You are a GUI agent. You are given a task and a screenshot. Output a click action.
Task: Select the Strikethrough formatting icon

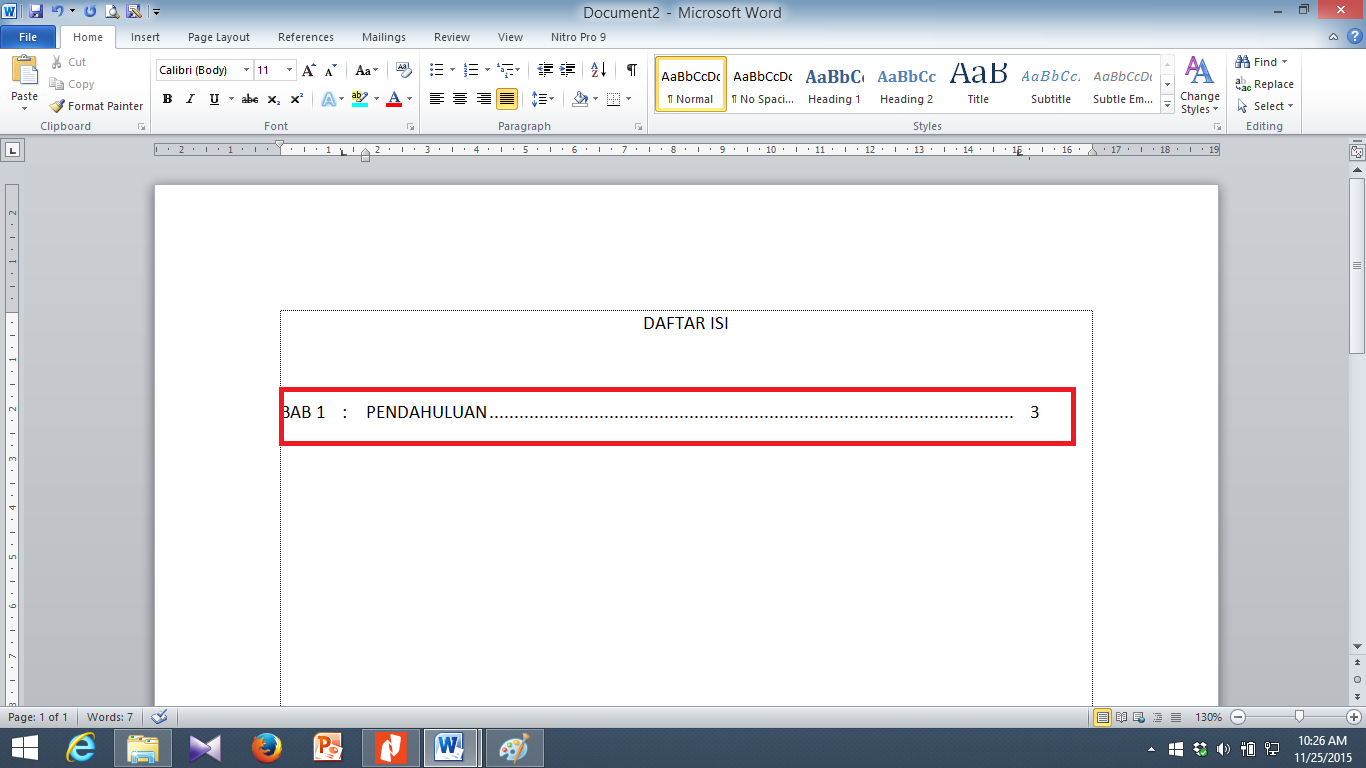pyautogui.click(x=249, y=99)
